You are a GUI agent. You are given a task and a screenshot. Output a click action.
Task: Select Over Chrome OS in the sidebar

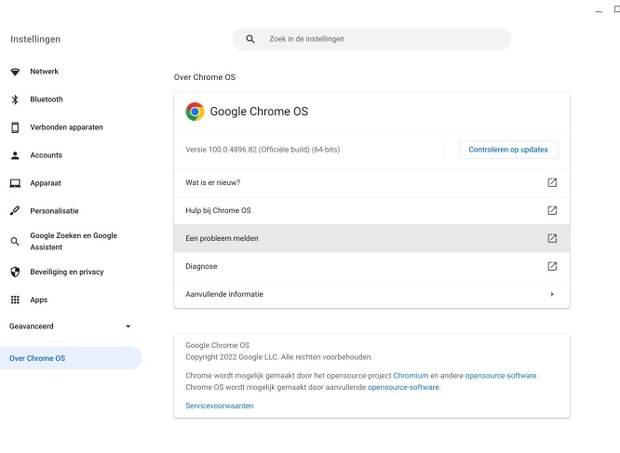click(x=70, y=358)
